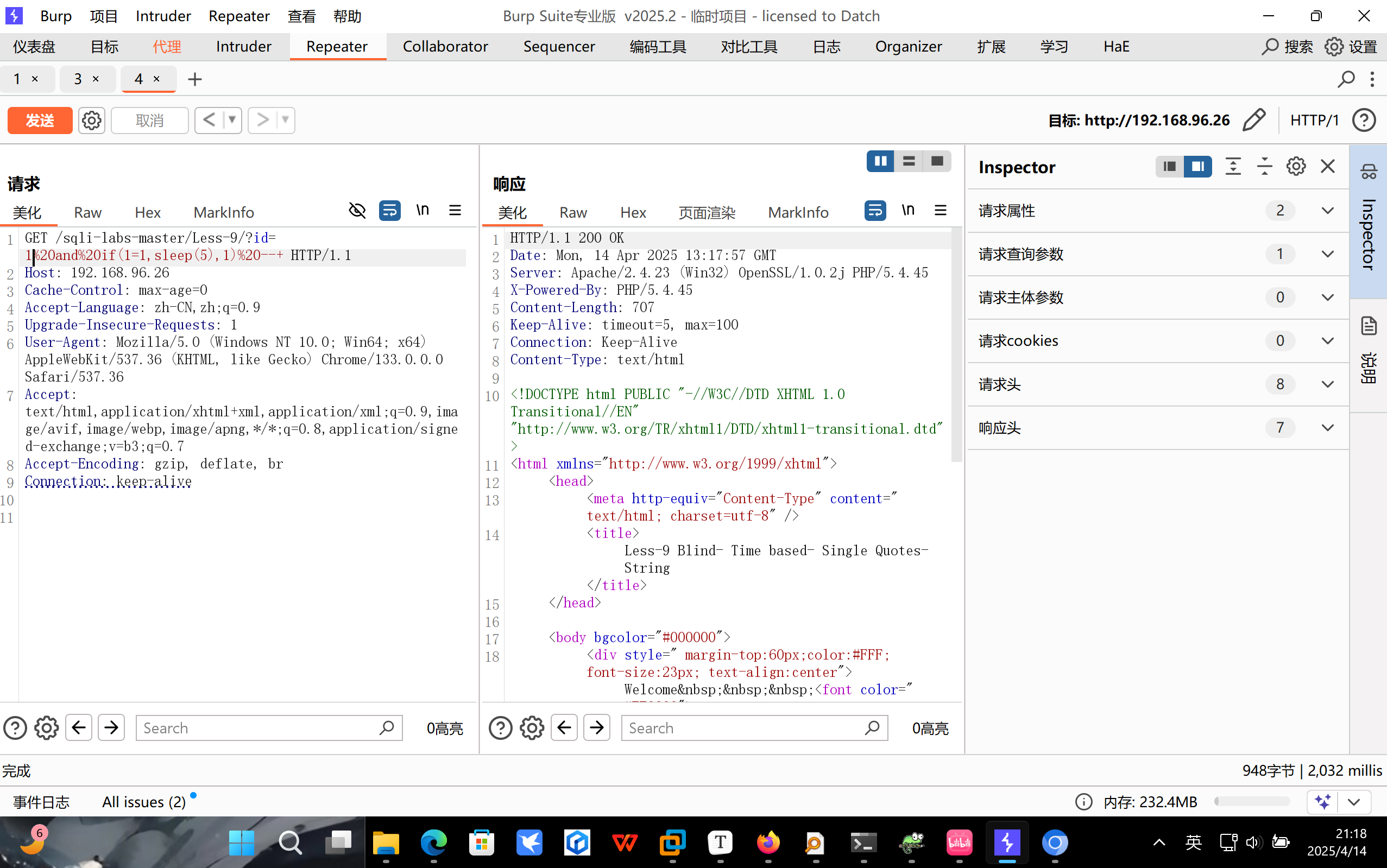Open All issues (2) panel
1387x868 pixels.
click(x=144, y=802)
